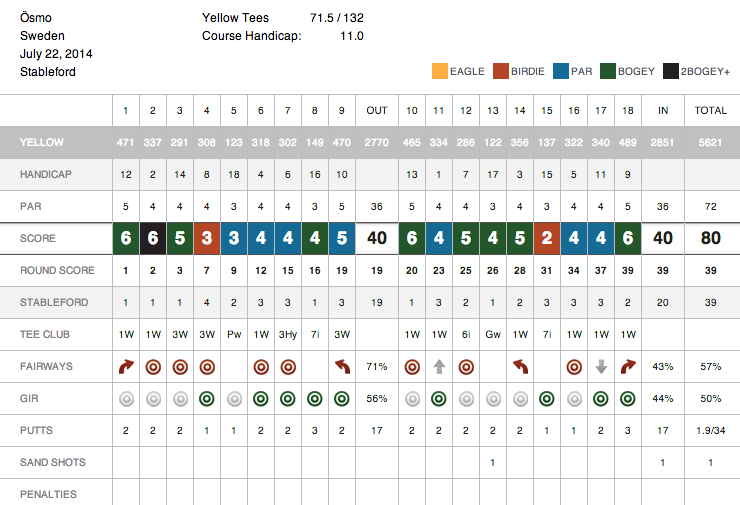Click the orange EAGLE legend swatch

(x=440, y=71)
